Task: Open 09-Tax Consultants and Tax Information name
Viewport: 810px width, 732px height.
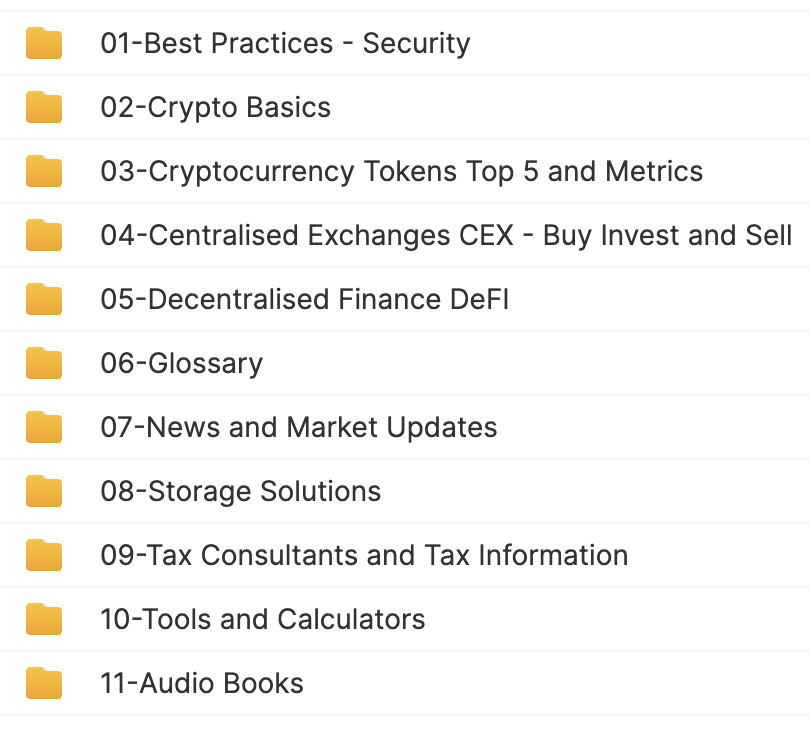Action: point(364,556)
